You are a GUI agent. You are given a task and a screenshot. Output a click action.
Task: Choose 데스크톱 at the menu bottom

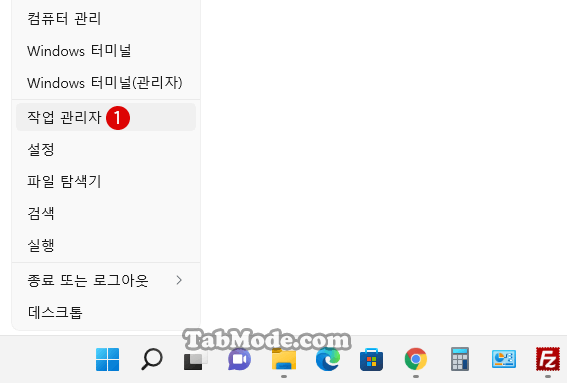click(106, 312)
